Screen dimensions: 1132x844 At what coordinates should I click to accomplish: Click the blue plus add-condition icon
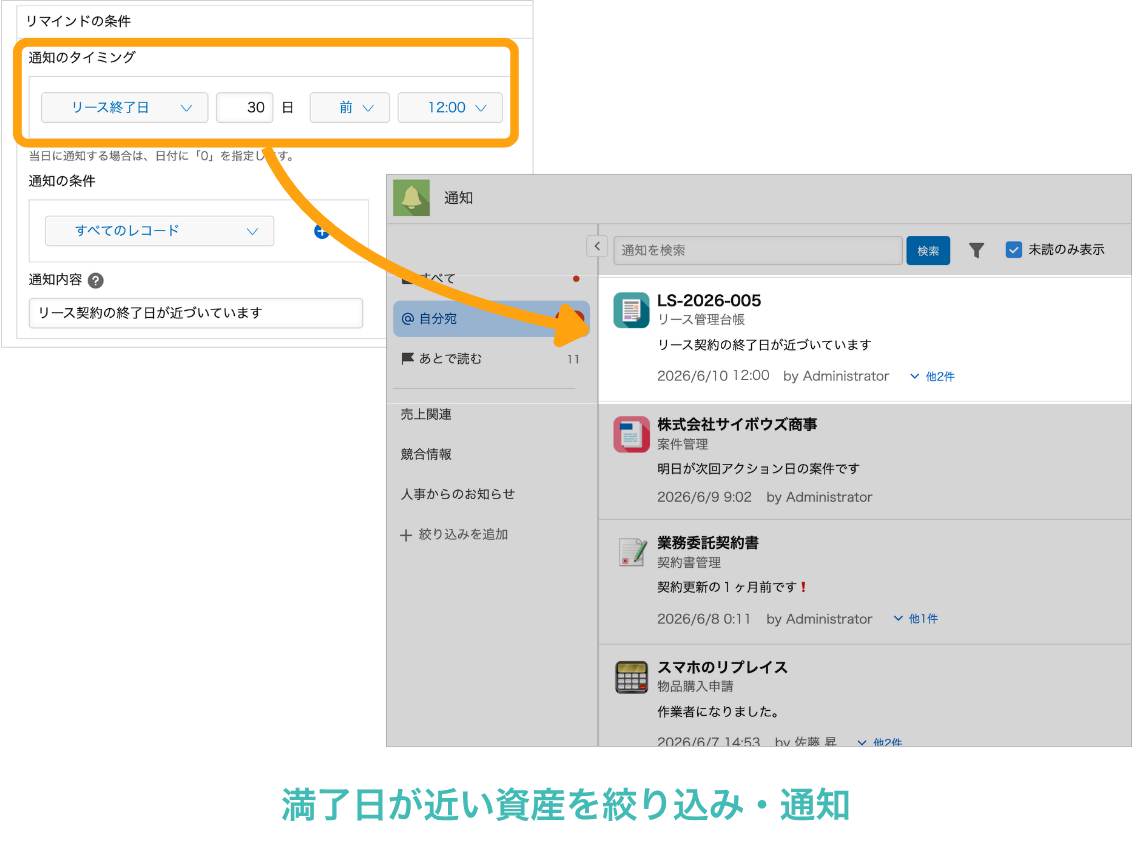click(321, 232)
